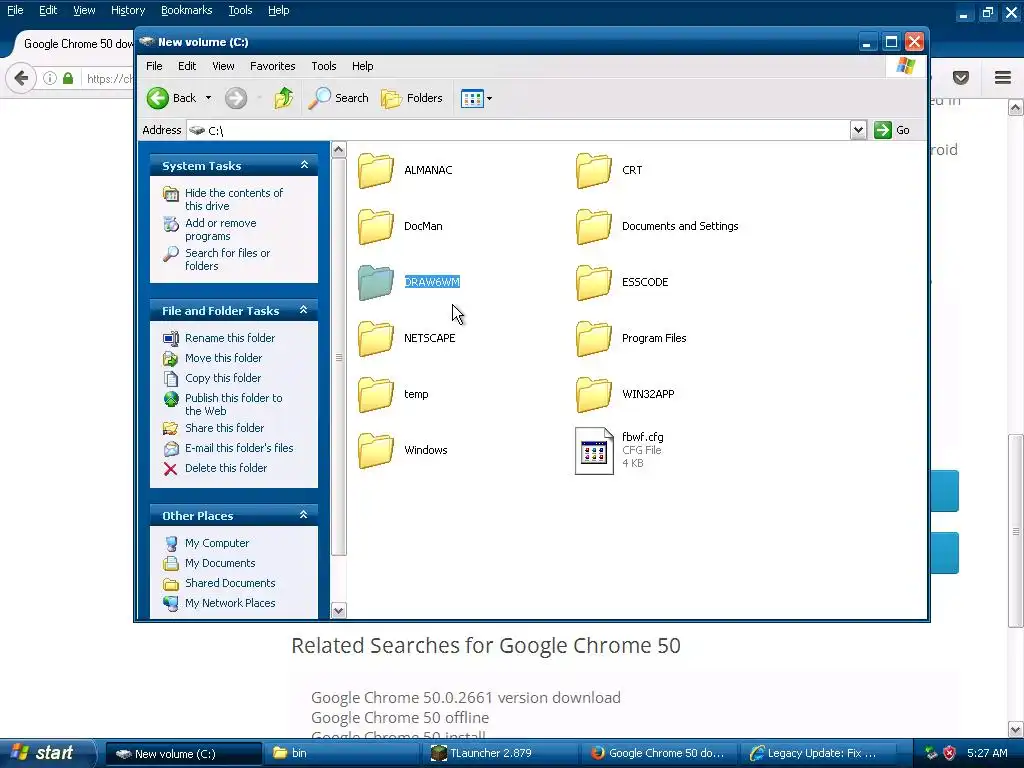Viewport: 1024px width, 768px height.
Task: Click the grayed Forward arrow button
Action: [x=236, y=98]
